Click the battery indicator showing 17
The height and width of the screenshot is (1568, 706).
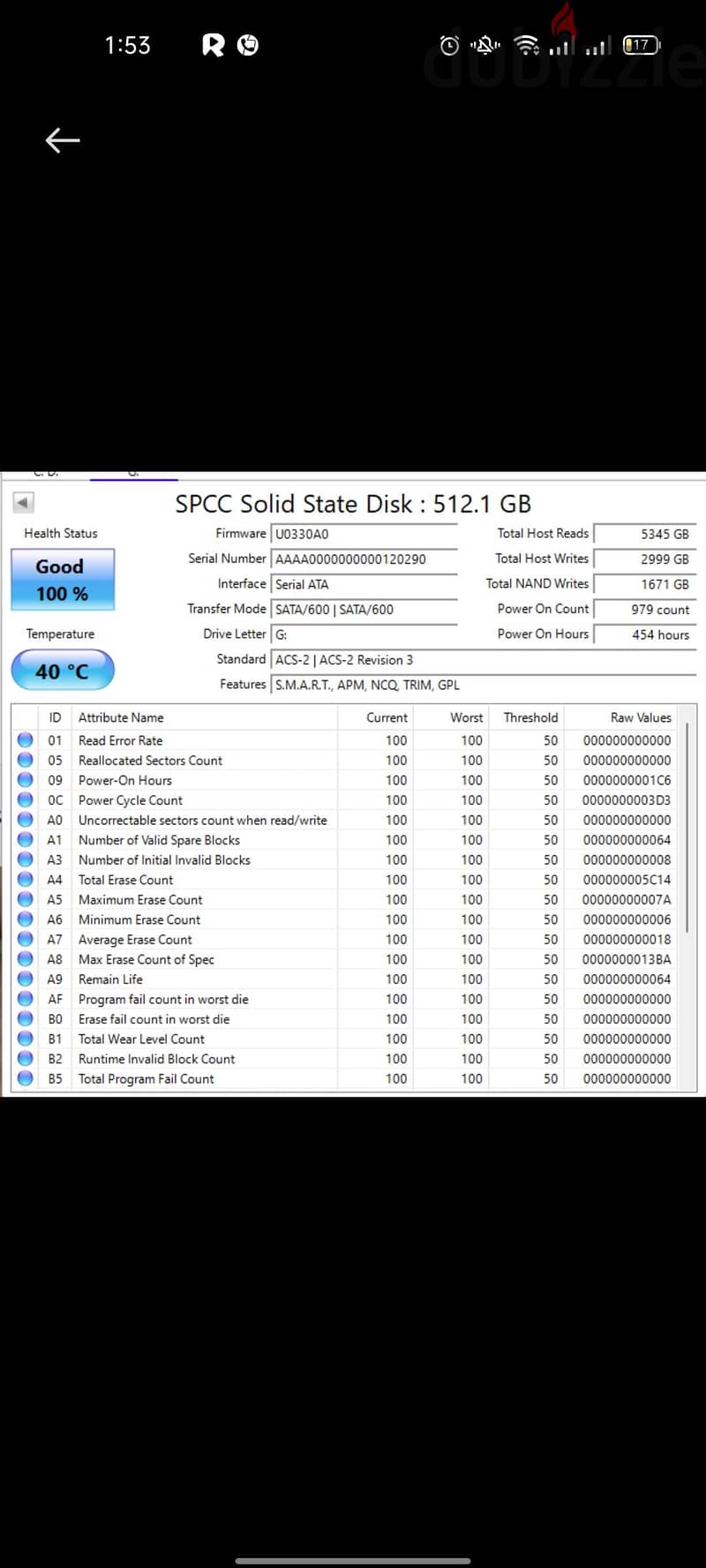click(x=641, y=44)
